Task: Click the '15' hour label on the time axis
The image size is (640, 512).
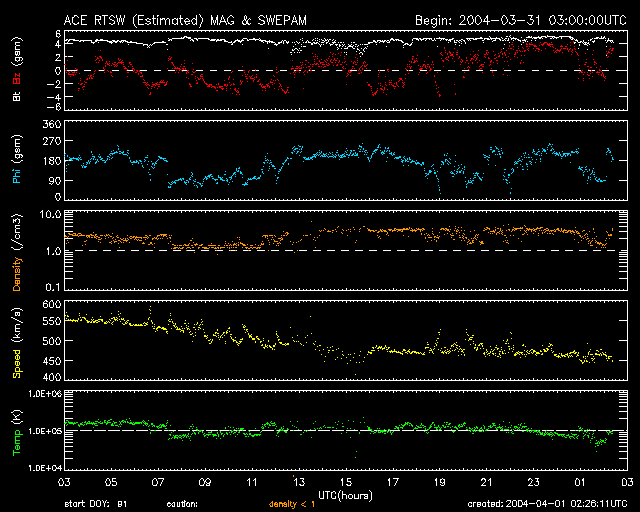Action: coord(346,483)
